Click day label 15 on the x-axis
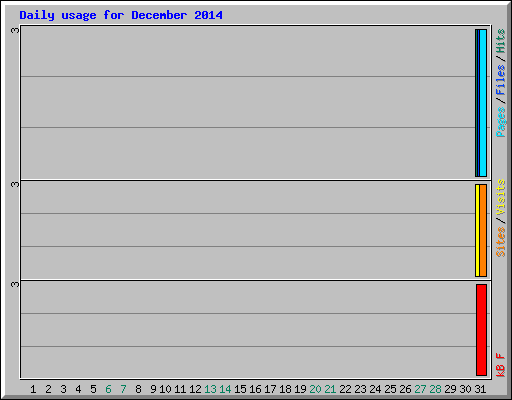The image size is (512, 400). point(240,389)
